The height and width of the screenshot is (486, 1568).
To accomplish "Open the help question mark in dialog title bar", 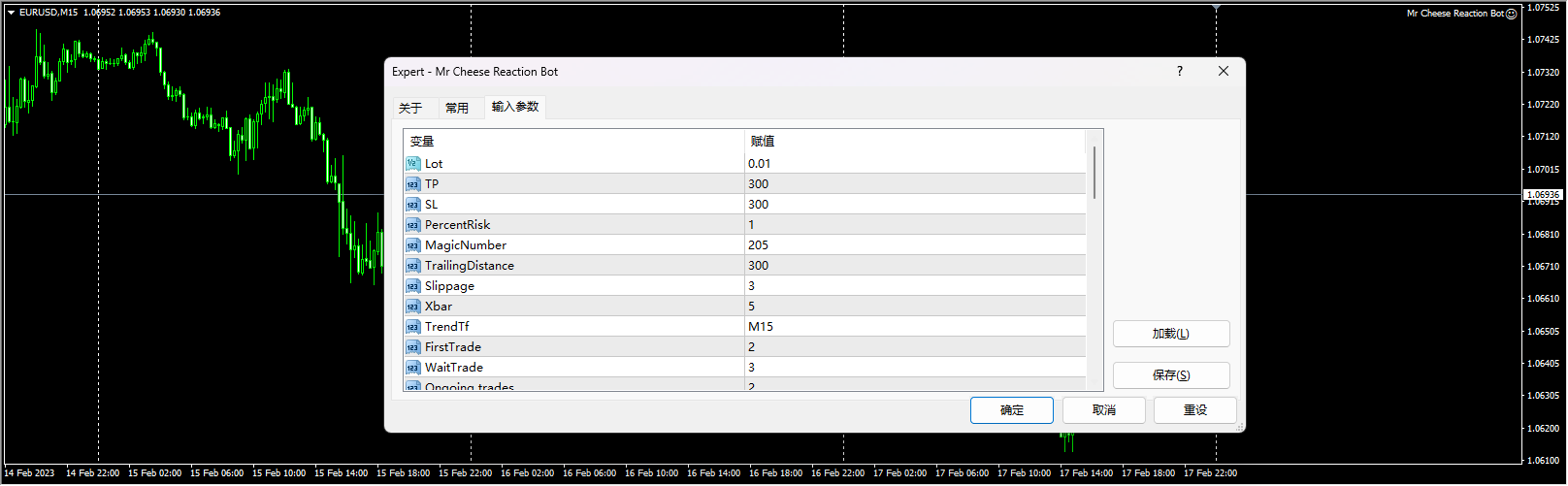I will (x=1180, y=71).
